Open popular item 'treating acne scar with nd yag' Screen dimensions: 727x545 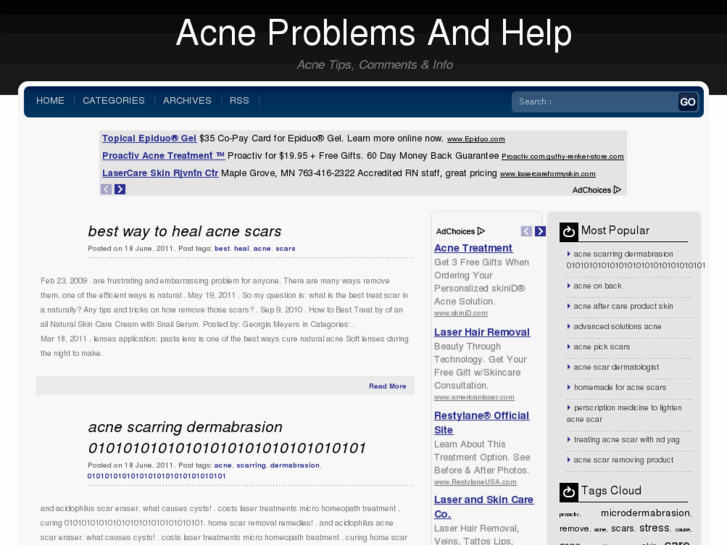[626, 440]
